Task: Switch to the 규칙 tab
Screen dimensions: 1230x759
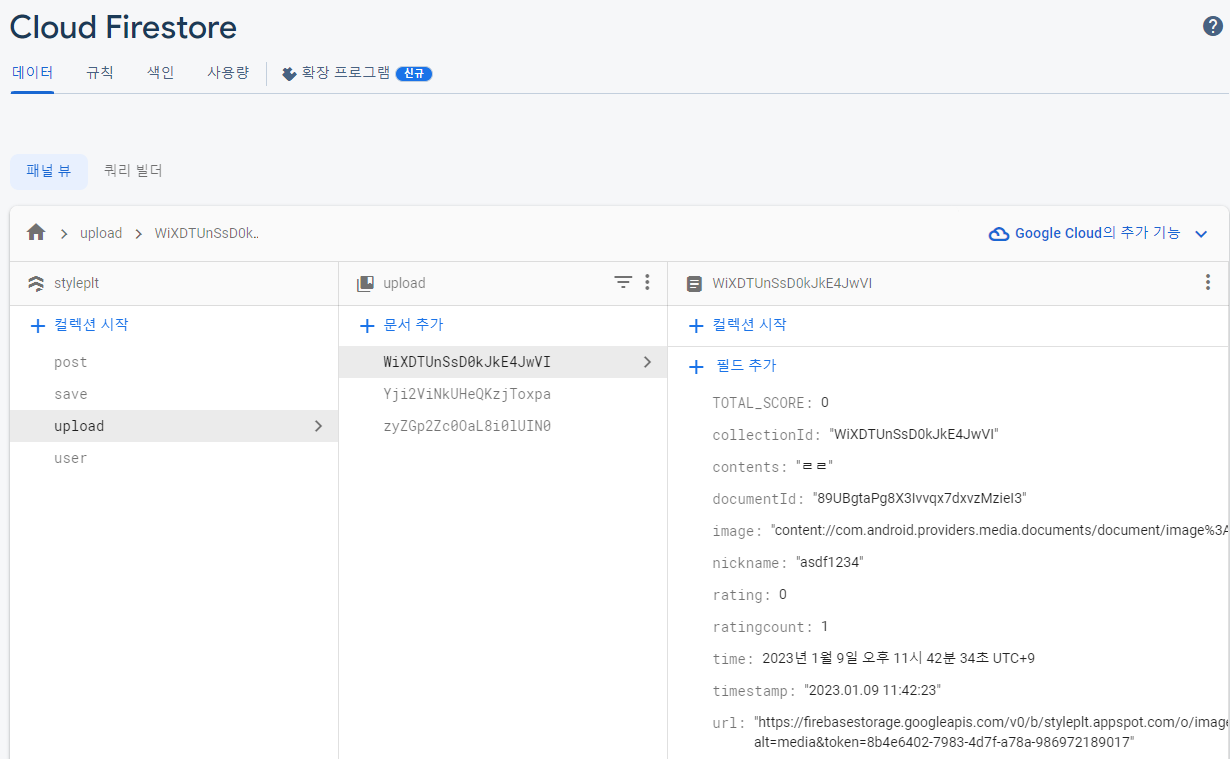Action: [x=100, y=73]
